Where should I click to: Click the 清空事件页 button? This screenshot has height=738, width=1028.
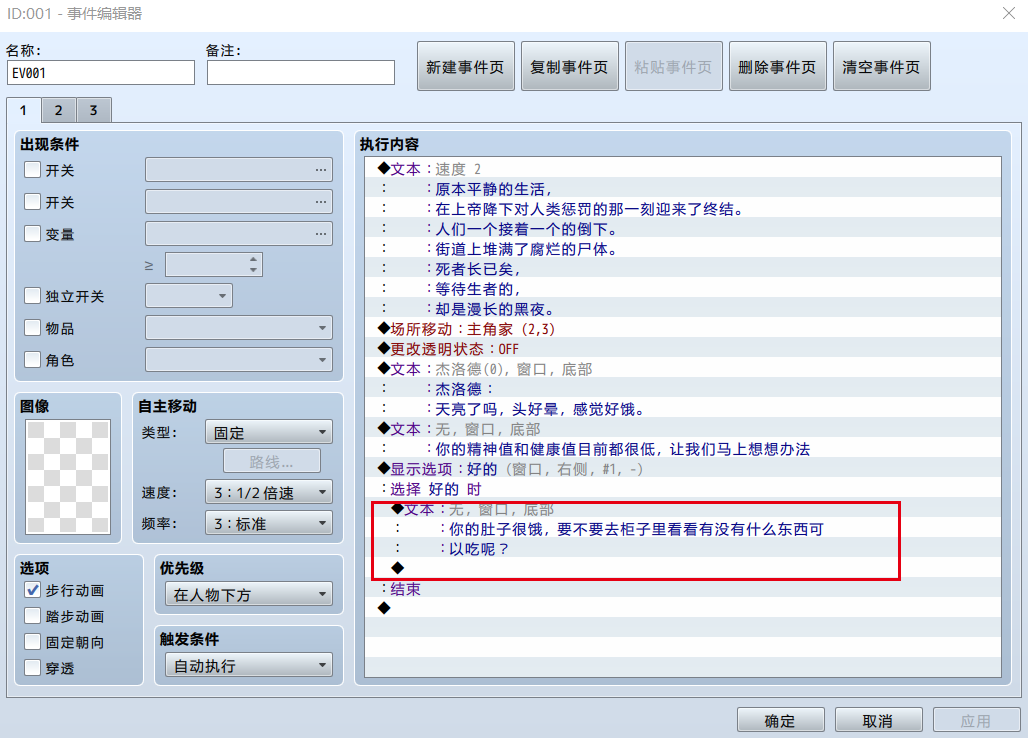click(x=881, y=66)
